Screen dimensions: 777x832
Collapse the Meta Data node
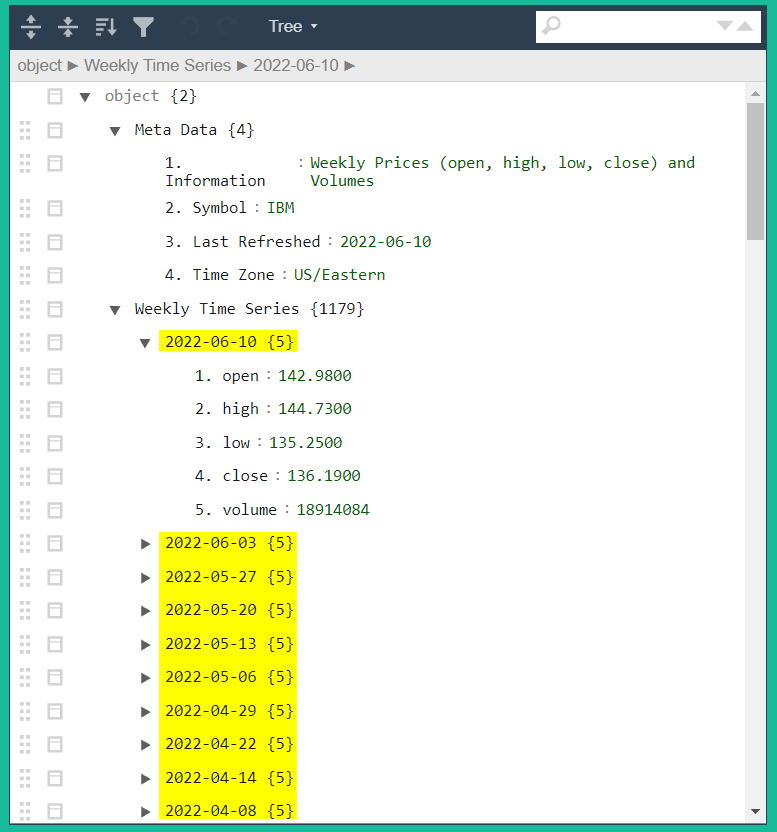(x=115, y=130)
